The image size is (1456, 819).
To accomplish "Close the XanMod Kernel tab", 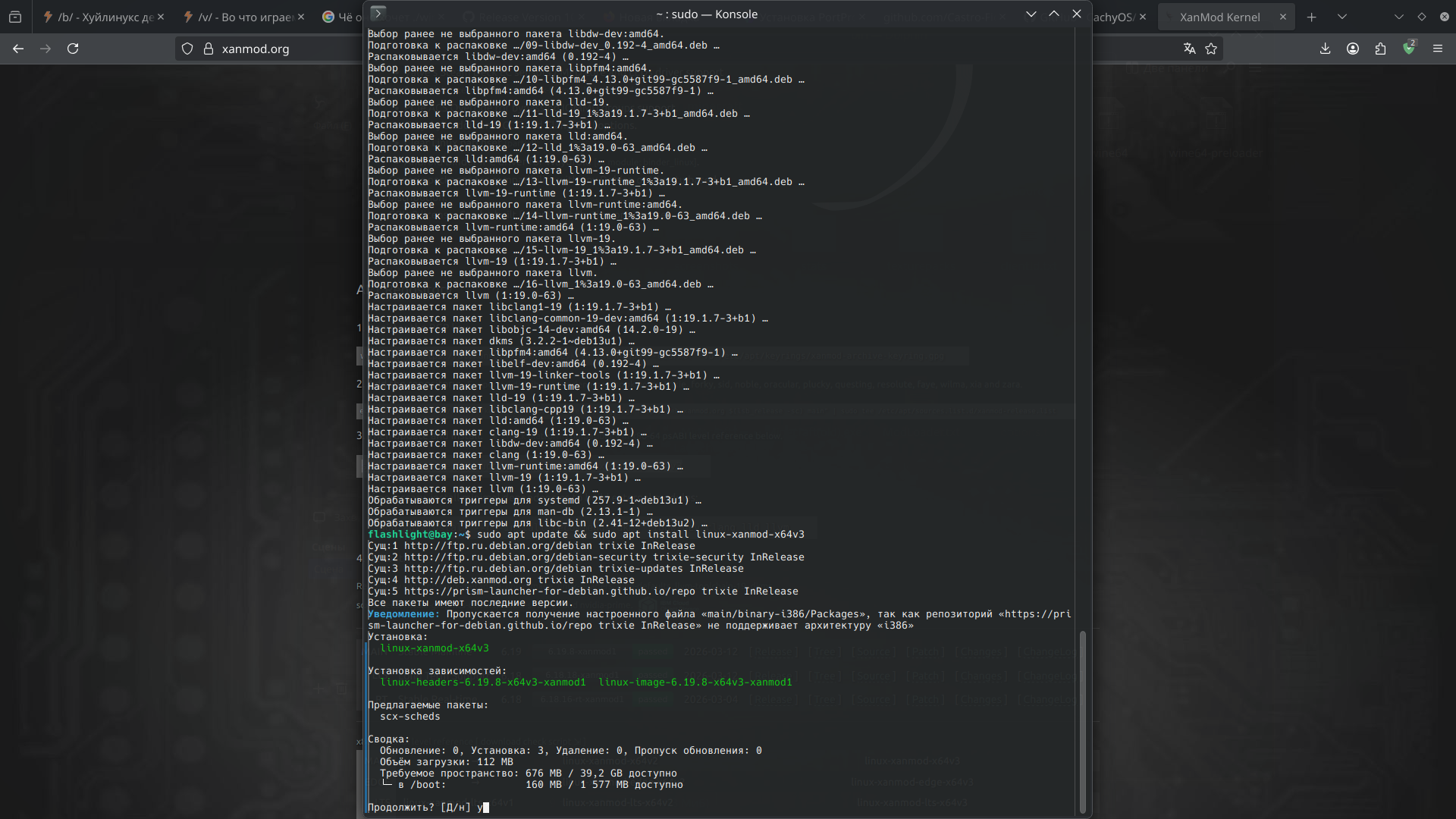I will (1283, 17).
